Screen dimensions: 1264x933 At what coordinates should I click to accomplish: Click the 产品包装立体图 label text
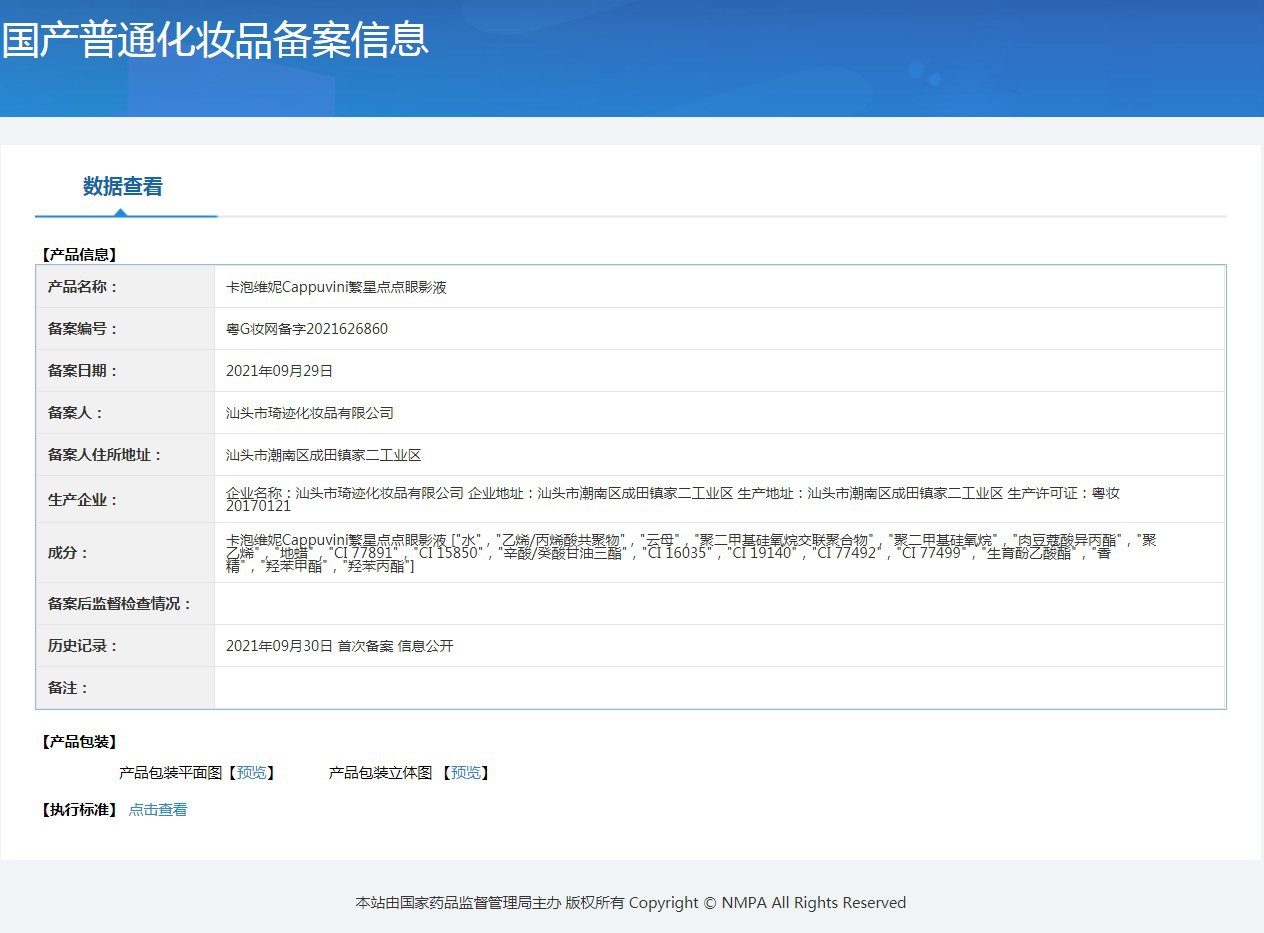pos(380,773)
